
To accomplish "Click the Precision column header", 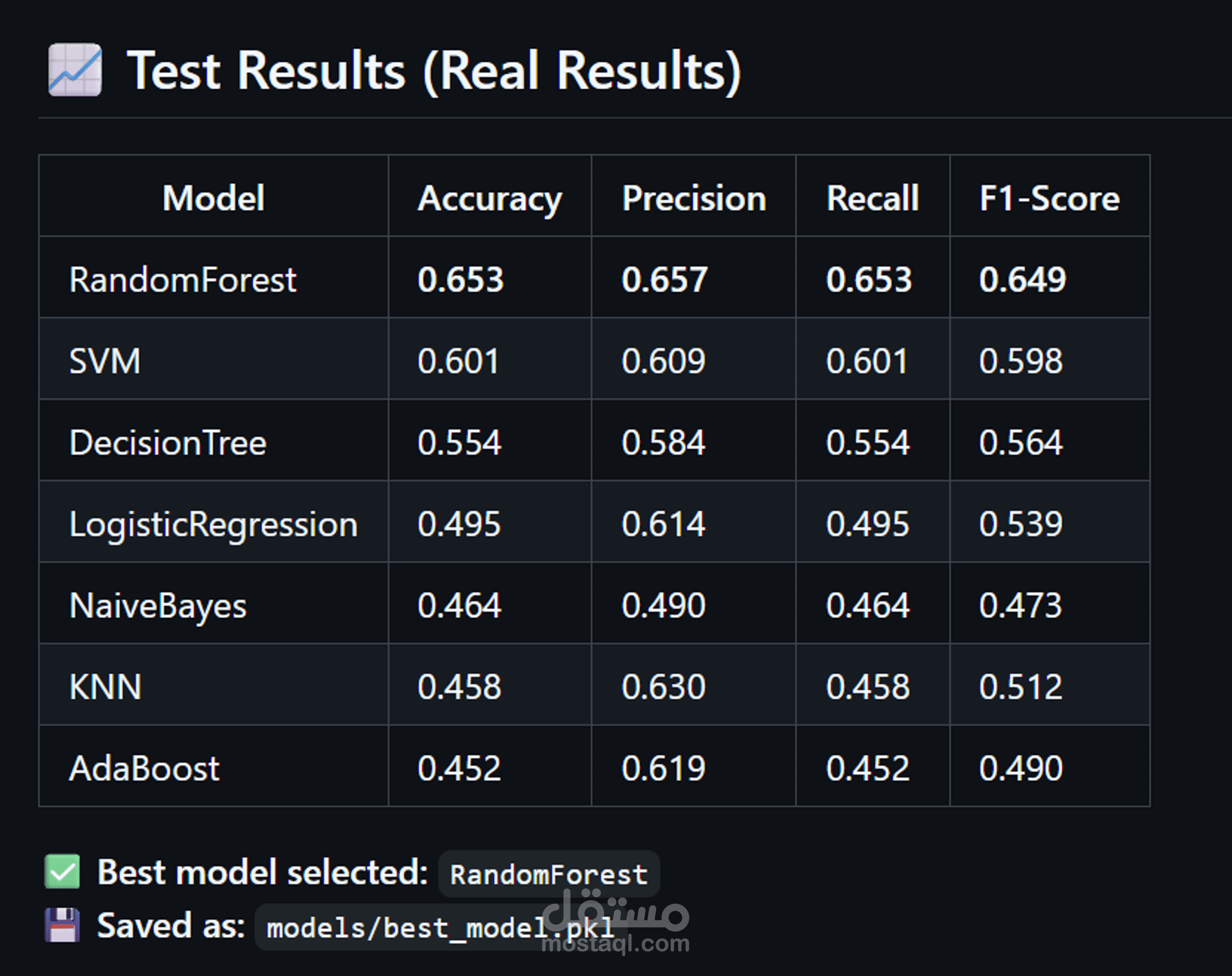I will pos(694,198).
